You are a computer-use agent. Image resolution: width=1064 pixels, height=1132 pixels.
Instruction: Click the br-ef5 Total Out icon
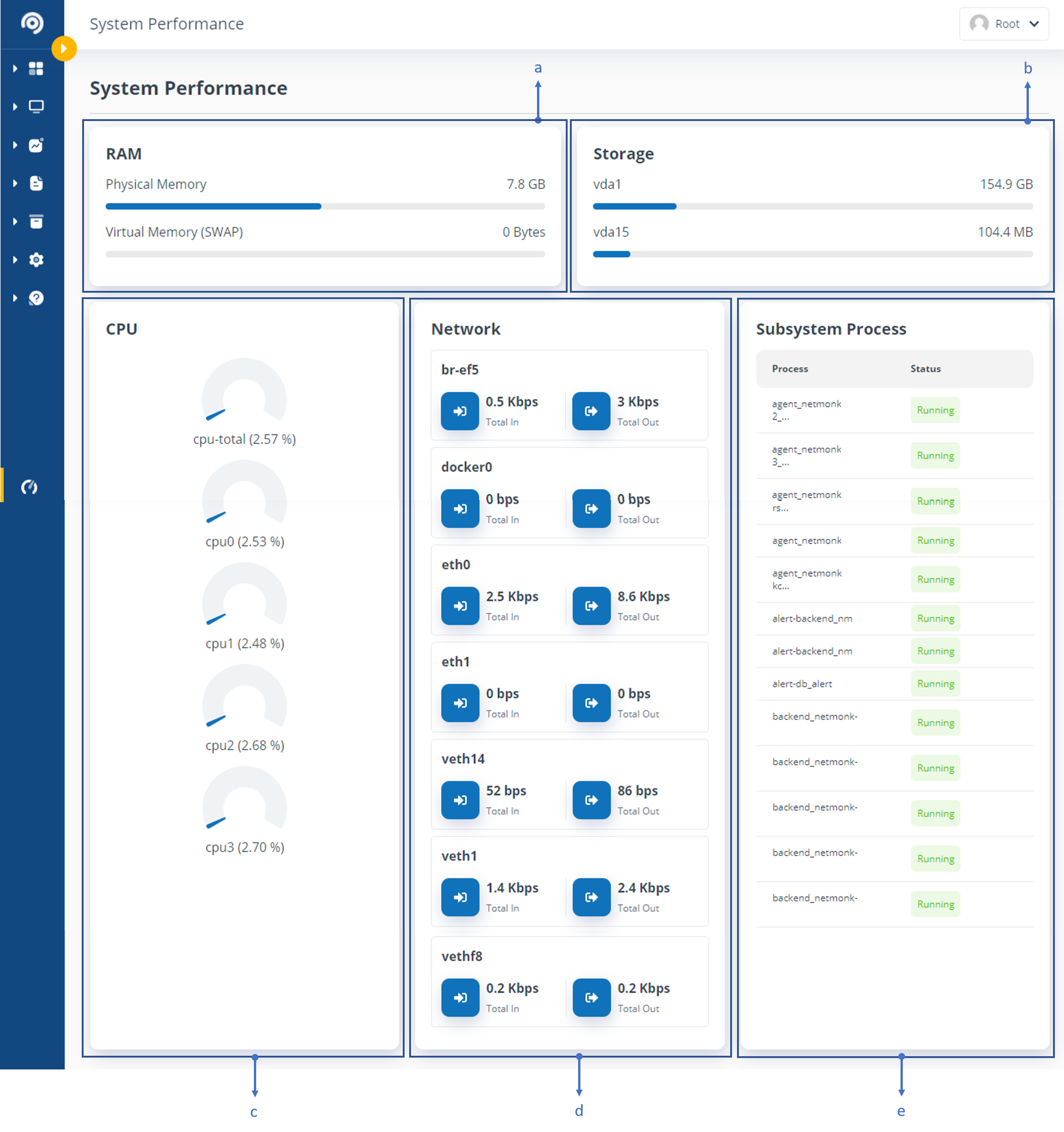point(591,411)
